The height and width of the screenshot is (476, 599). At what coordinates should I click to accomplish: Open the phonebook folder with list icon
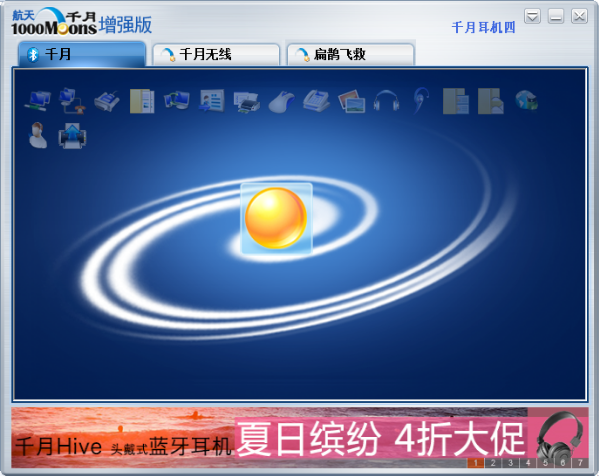[x=456, y=101]
